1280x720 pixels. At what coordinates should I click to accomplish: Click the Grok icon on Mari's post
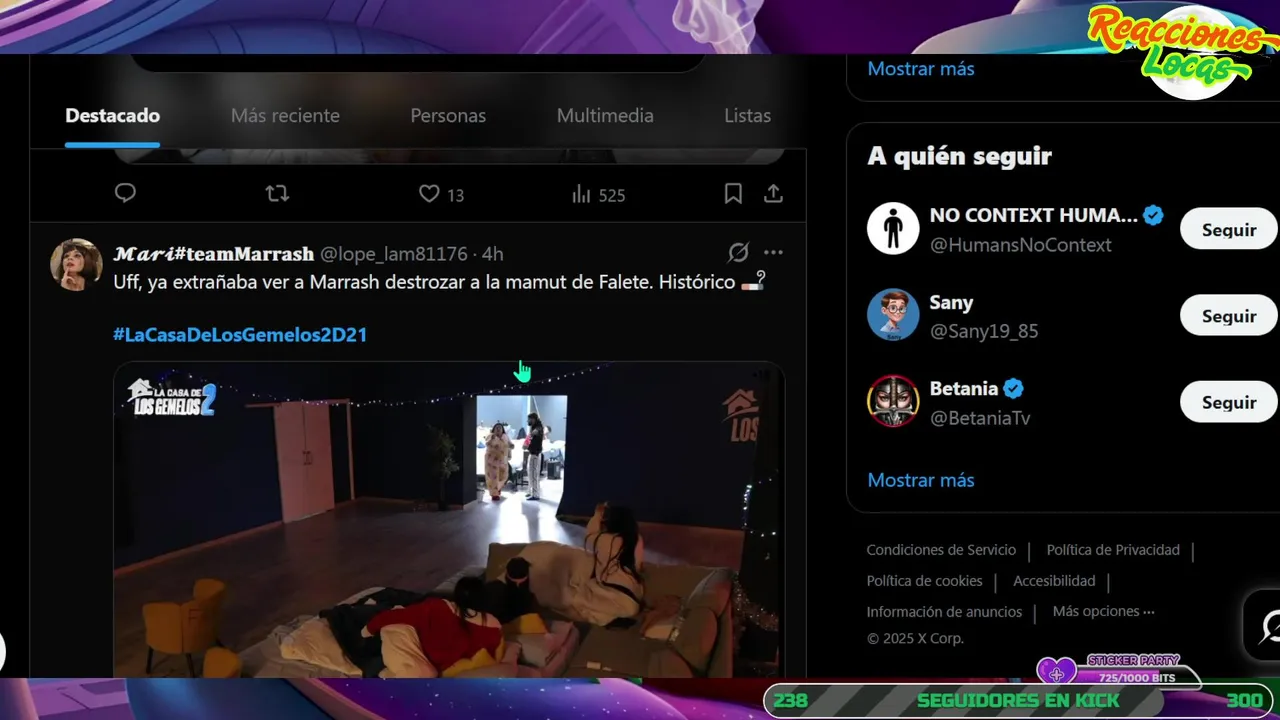point(738,252)
